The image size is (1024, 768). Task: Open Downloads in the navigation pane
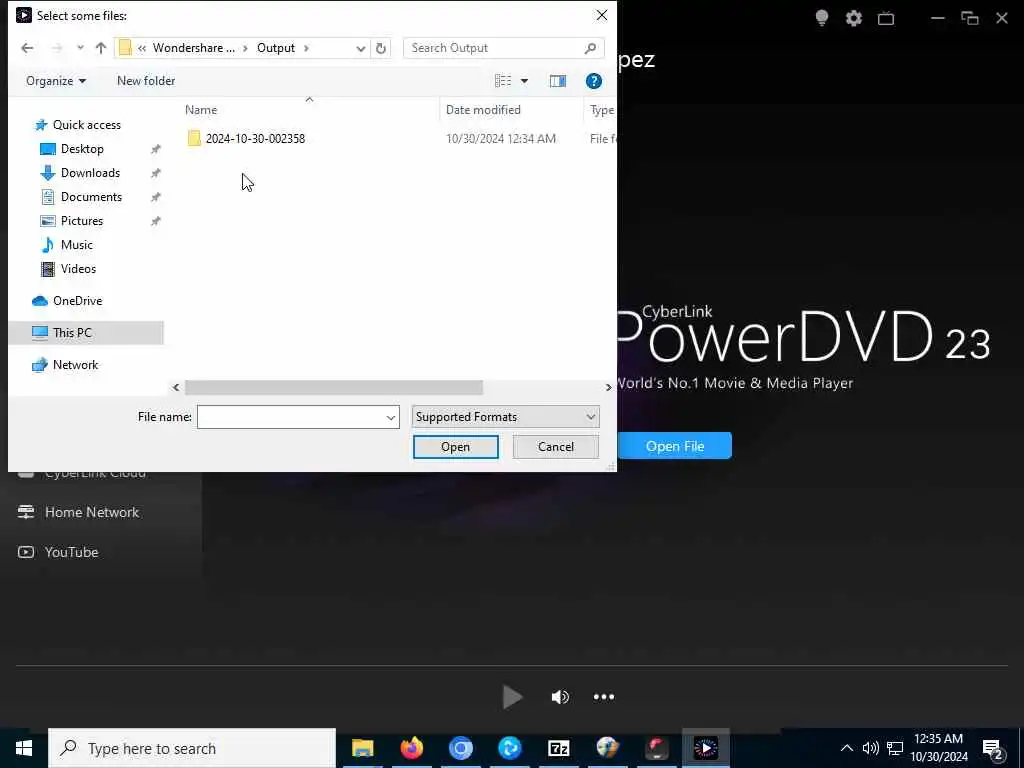click(90, 173)
